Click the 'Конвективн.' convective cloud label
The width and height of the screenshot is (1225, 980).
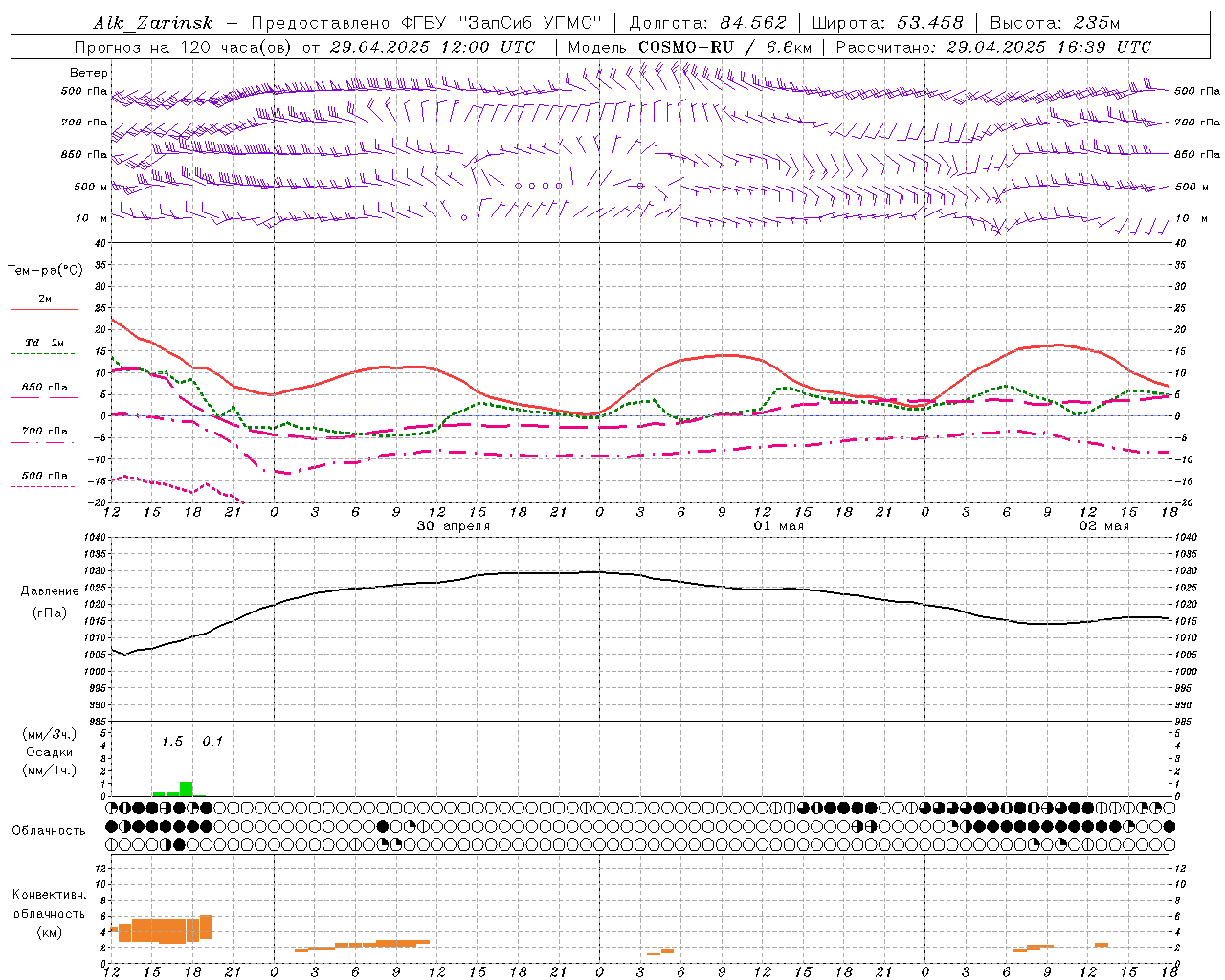50,895
